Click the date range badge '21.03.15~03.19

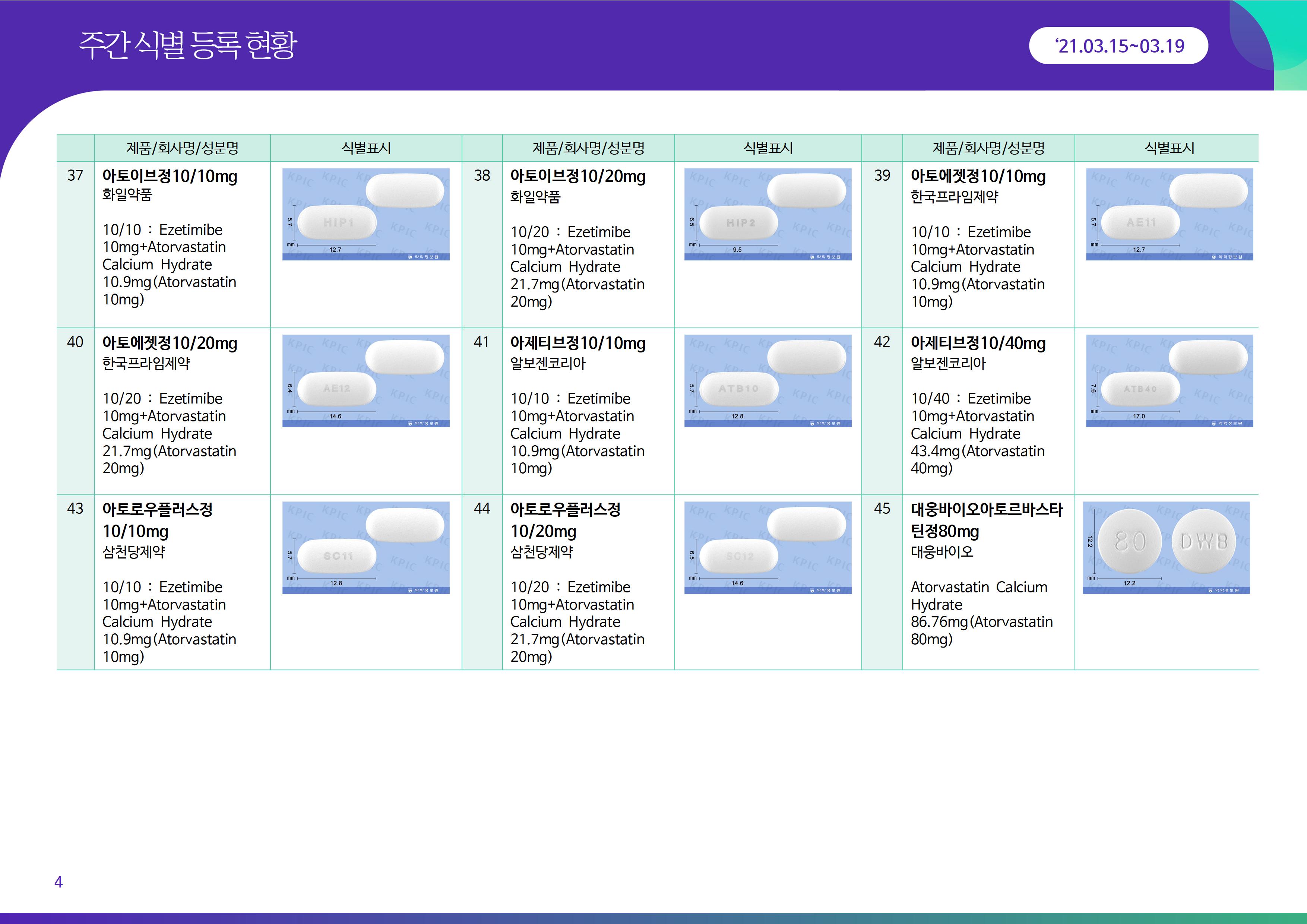tap(1118, 45)
